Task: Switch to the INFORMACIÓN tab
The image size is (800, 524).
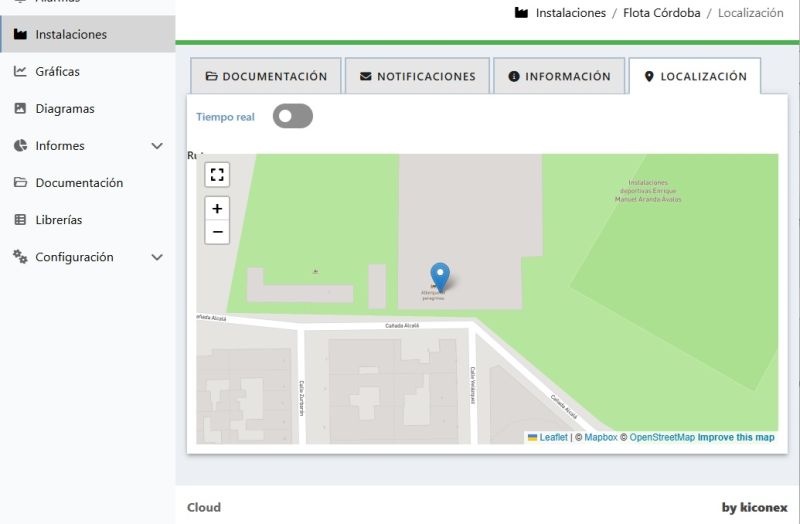Action: coord(559,76)
